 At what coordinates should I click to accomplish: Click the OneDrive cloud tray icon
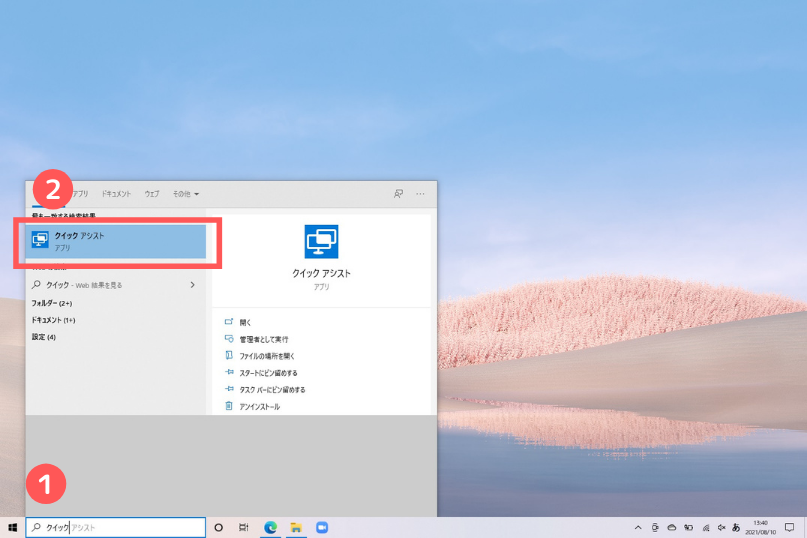point(672,528)
